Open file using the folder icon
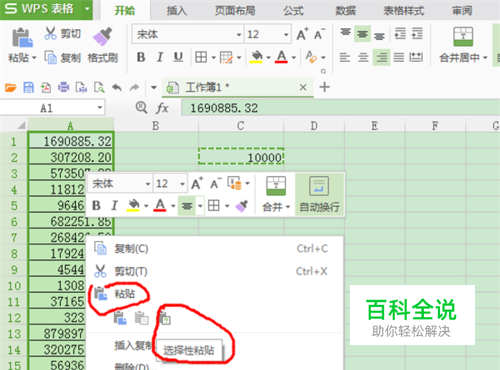Screen dimensions: 500x370 pyautogui.click(x=10, y=88)
